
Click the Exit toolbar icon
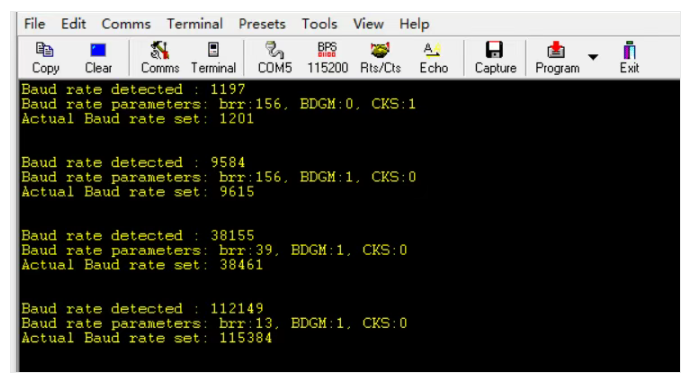click(629, 58)
